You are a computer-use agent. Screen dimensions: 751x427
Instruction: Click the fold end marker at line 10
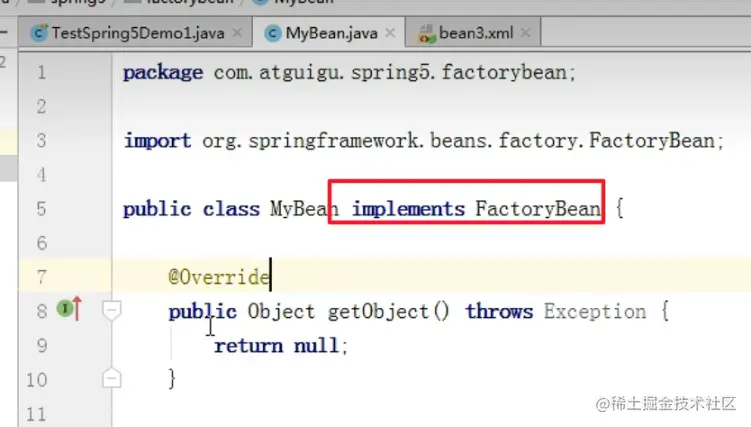point(112,378)
